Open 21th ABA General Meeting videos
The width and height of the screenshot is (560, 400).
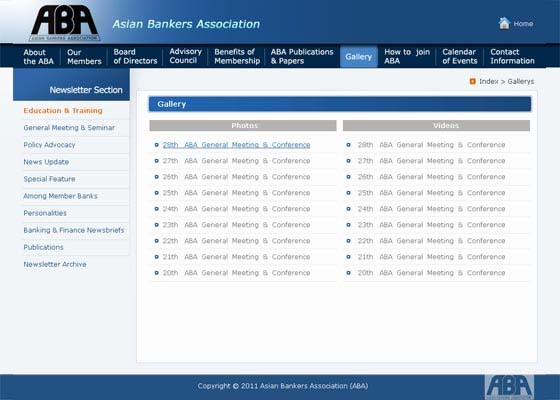point(431,257)
